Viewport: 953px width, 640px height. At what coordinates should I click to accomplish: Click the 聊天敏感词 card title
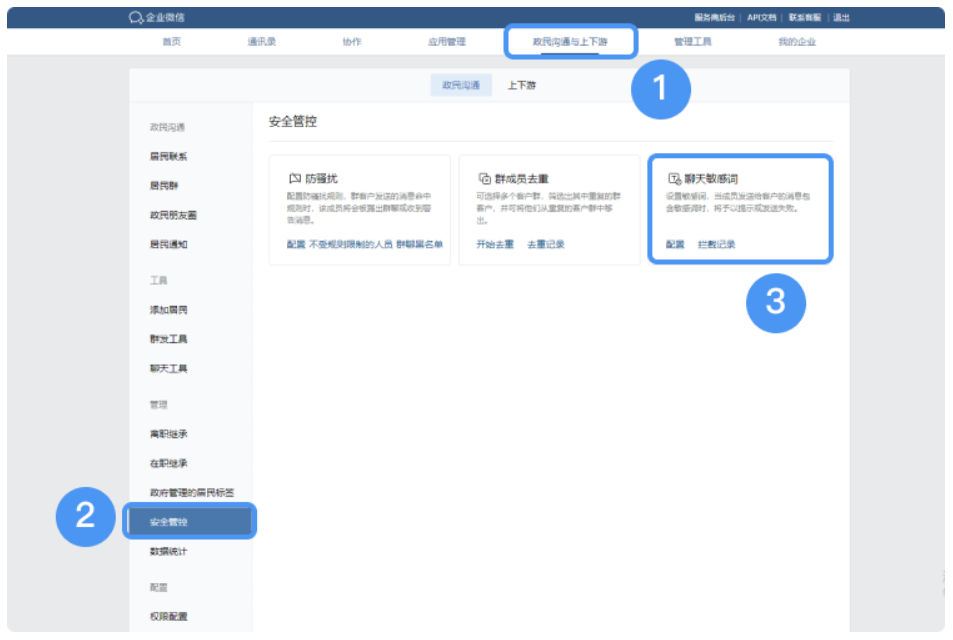711,179
